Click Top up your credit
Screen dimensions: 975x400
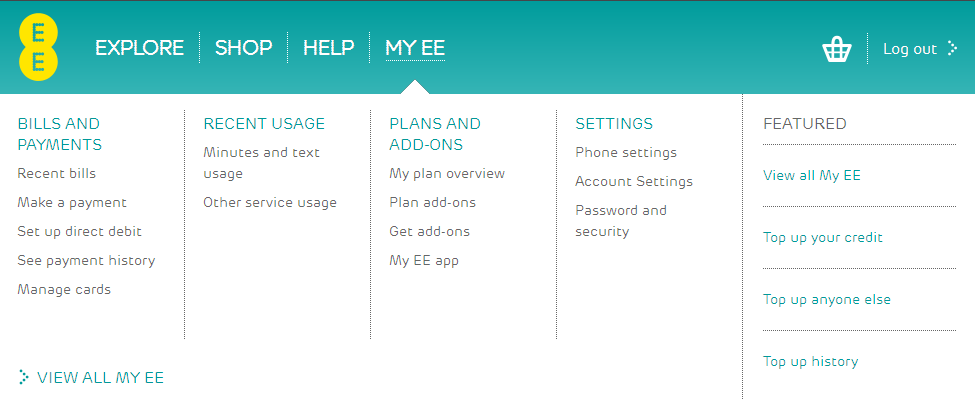click(x=823, y=238)
